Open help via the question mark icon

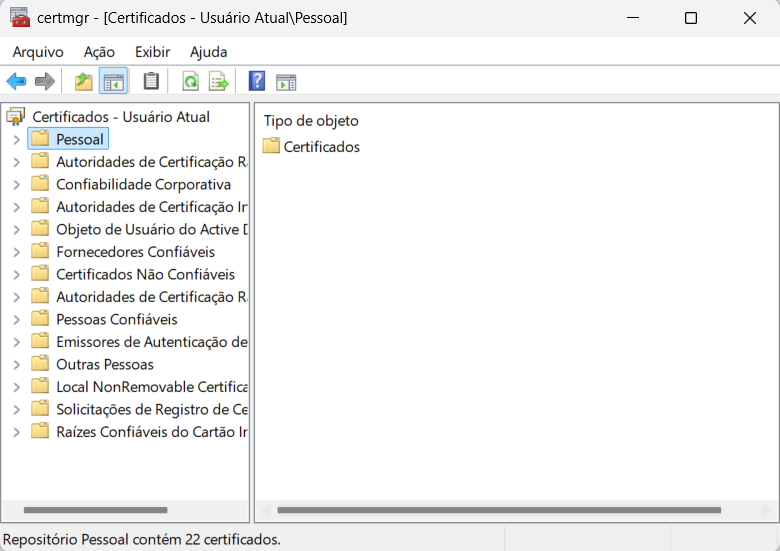pos(257,81)
